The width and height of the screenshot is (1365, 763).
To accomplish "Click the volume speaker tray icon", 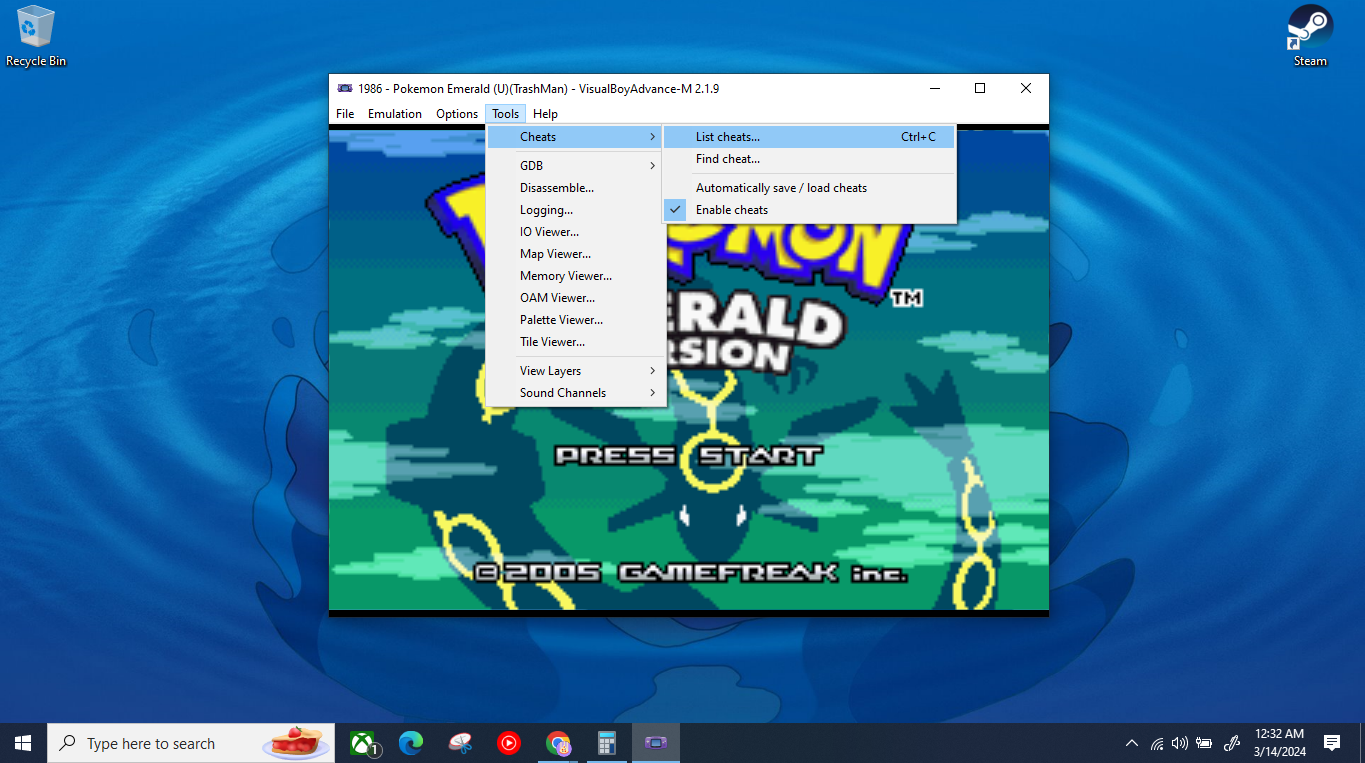I will click(1180, 743).
